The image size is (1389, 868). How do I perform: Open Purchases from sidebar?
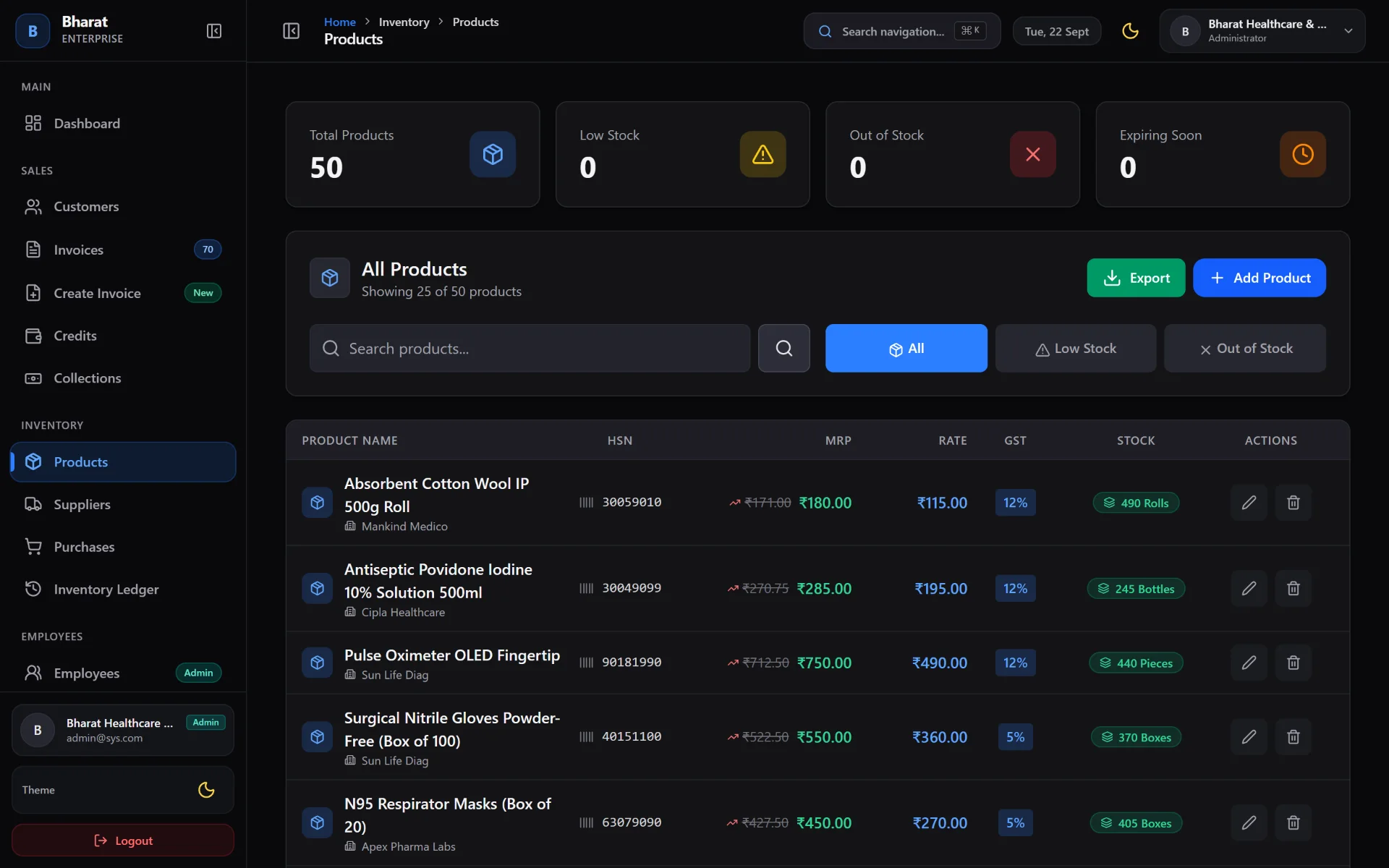(123, 547)
